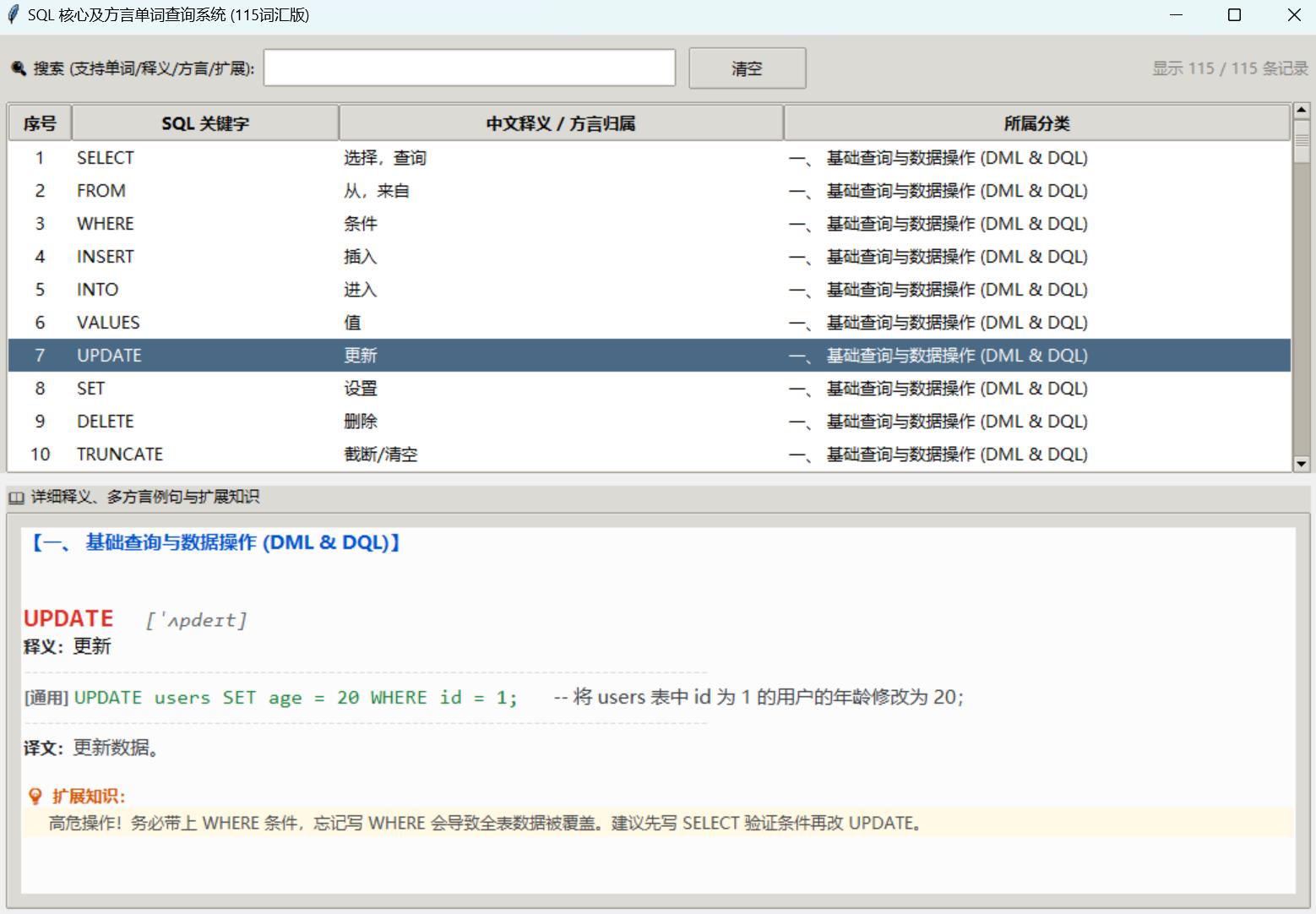Viewport: 1316px width, 914px height.
Task: Click the green UPDATE users SET example code
Action: pyautogui.click(x=296, y=698)
